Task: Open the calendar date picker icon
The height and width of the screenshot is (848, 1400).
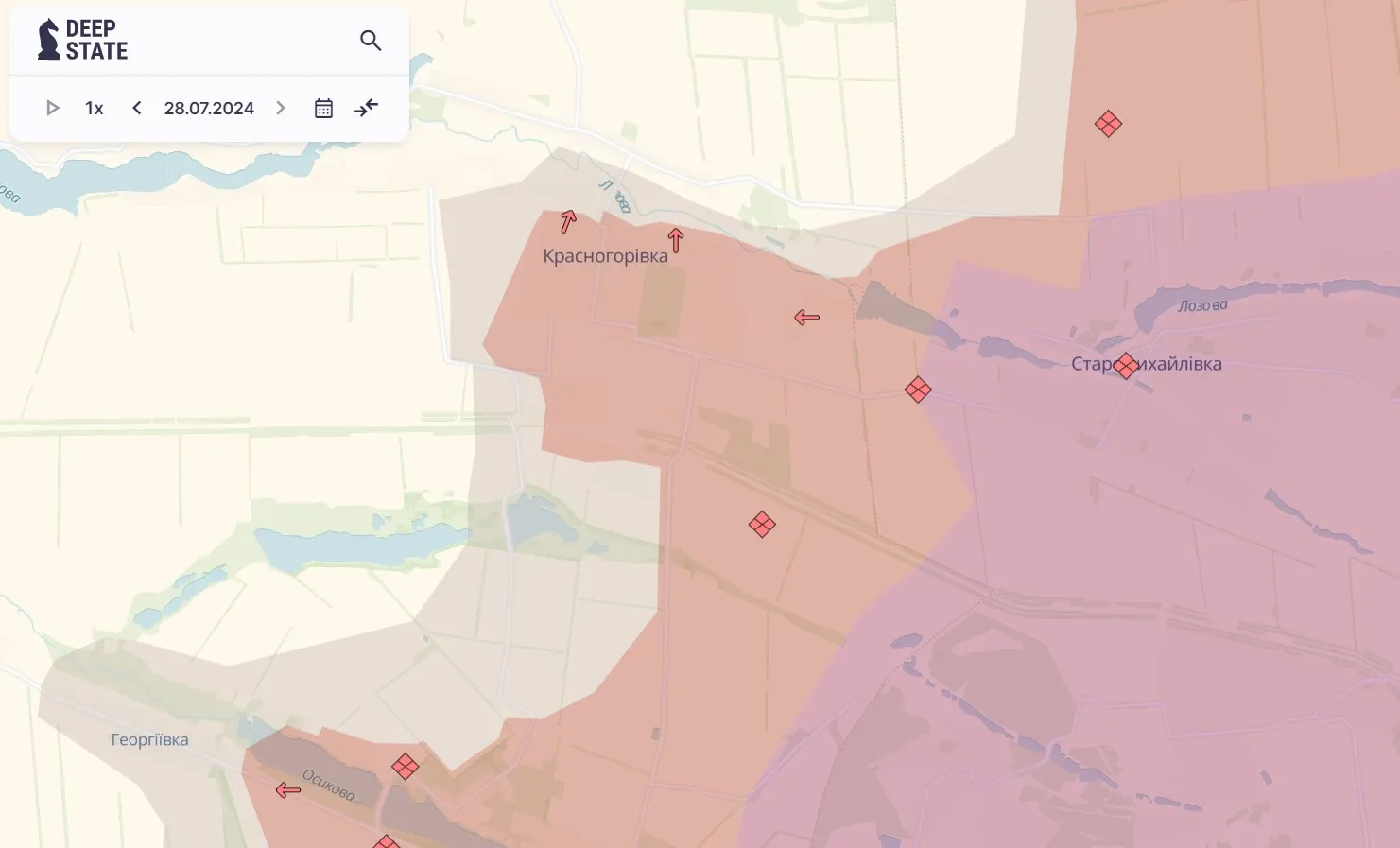Action: pos(323,109)
